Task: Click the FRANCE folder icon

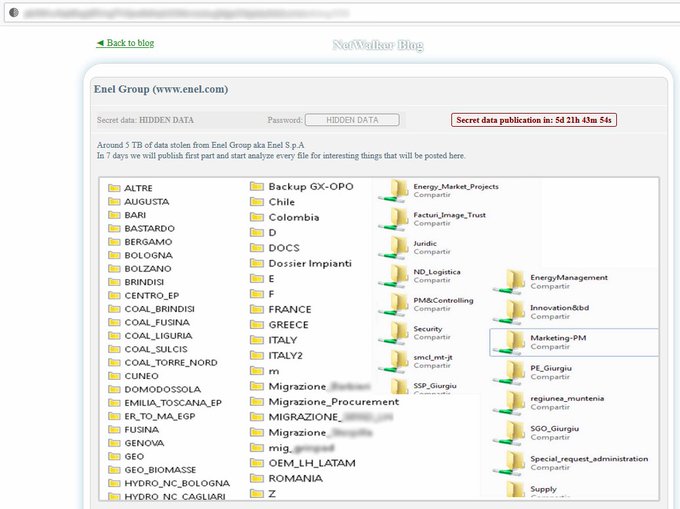Action: [x=257, y=309]
